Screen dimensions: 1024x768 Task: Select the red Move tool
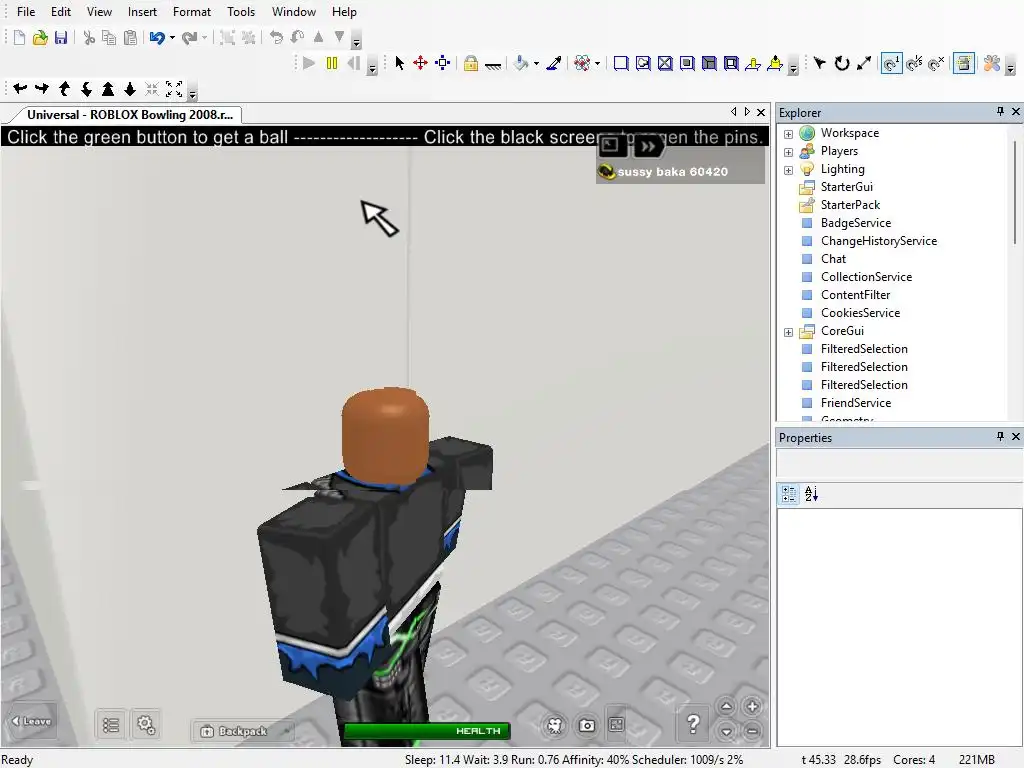point(421,63)
